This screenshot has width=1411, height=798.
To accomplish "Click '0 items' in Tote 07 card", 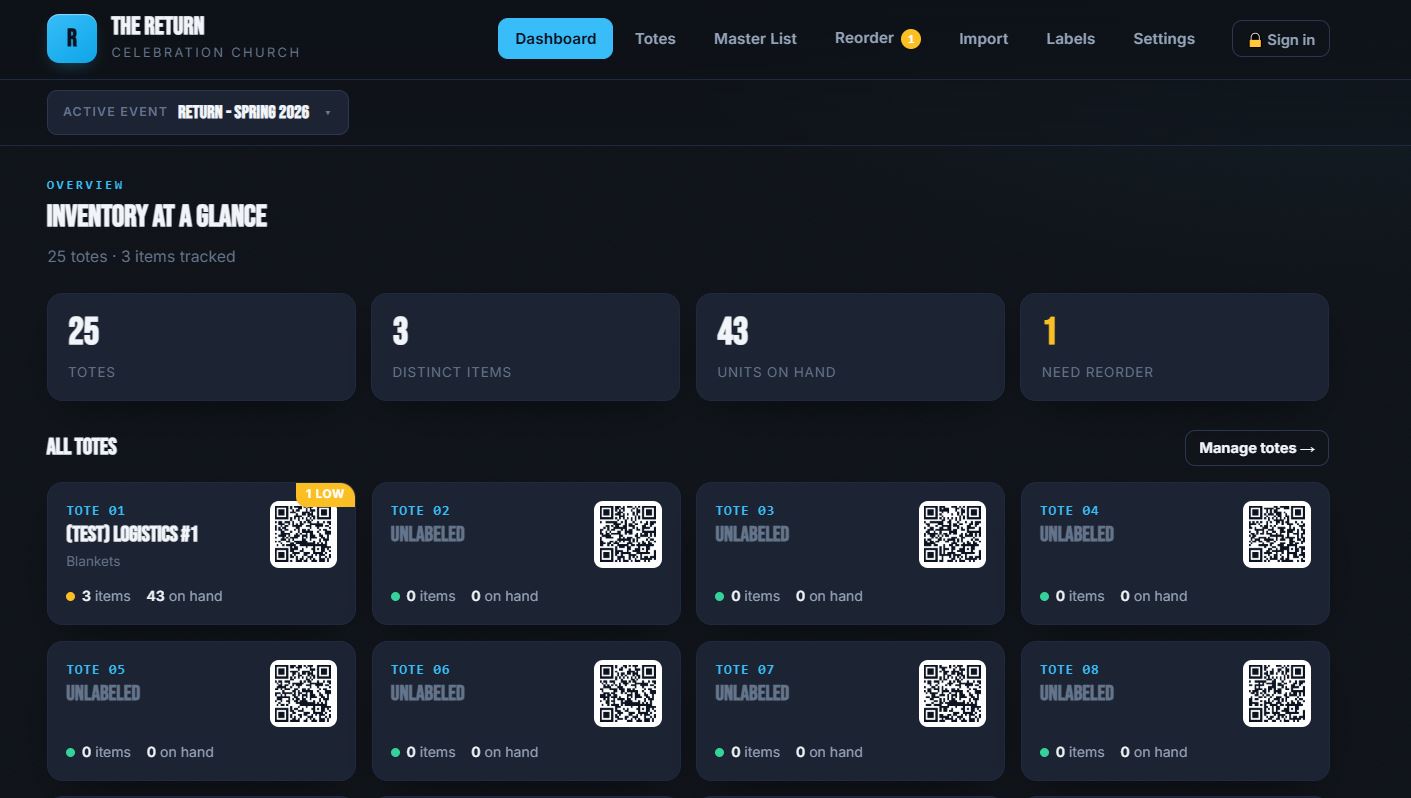I will click(755, 752).
